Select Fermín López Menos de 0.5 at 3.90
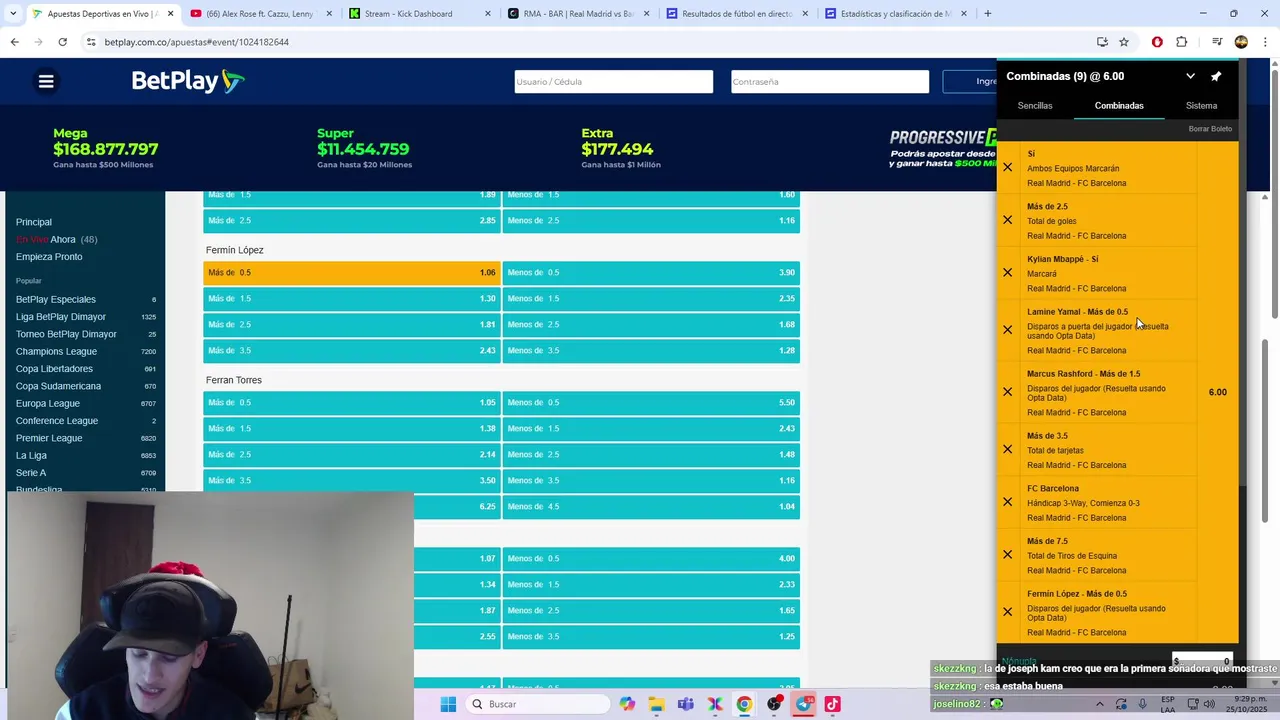The height and width of the screenshot is (720, 1280). [651, 273]
